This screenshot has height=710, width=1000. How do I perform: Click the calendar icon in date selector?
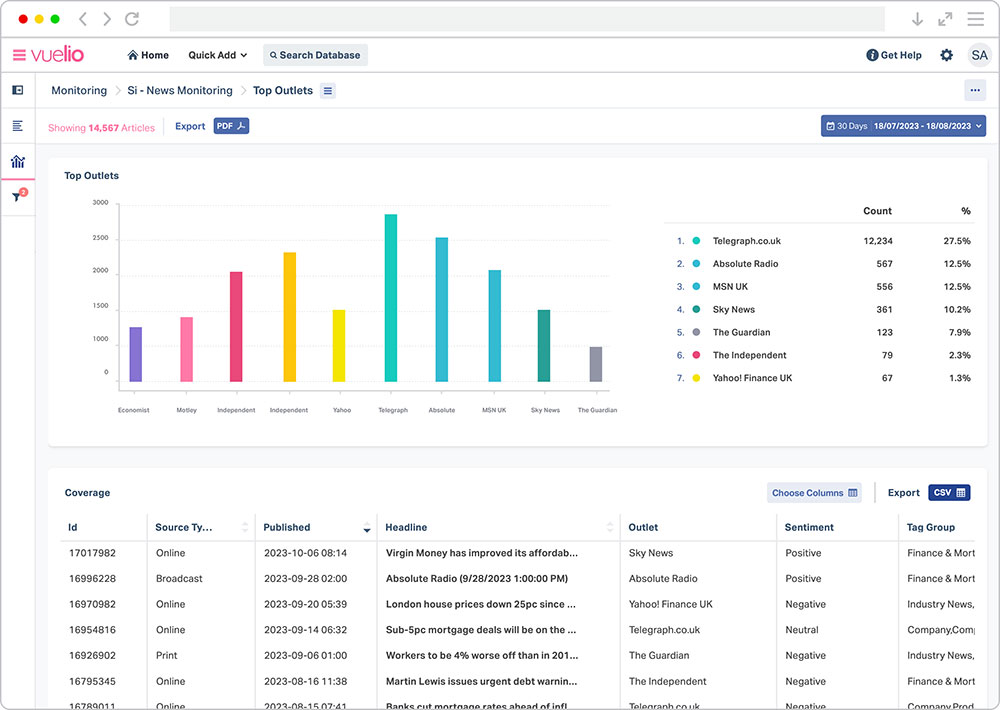tap(830, 126)
